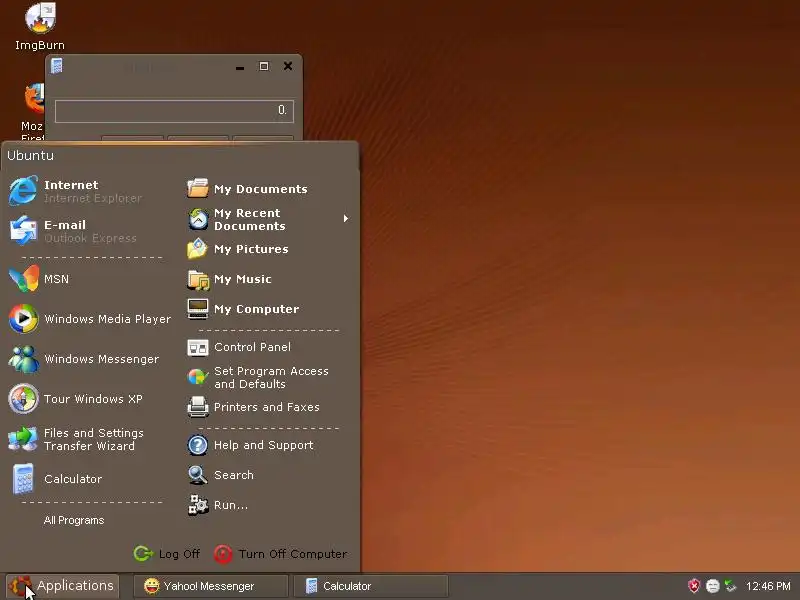Click the red Turn Off Computer icon
800x600 pixels.
pos(223,554)
